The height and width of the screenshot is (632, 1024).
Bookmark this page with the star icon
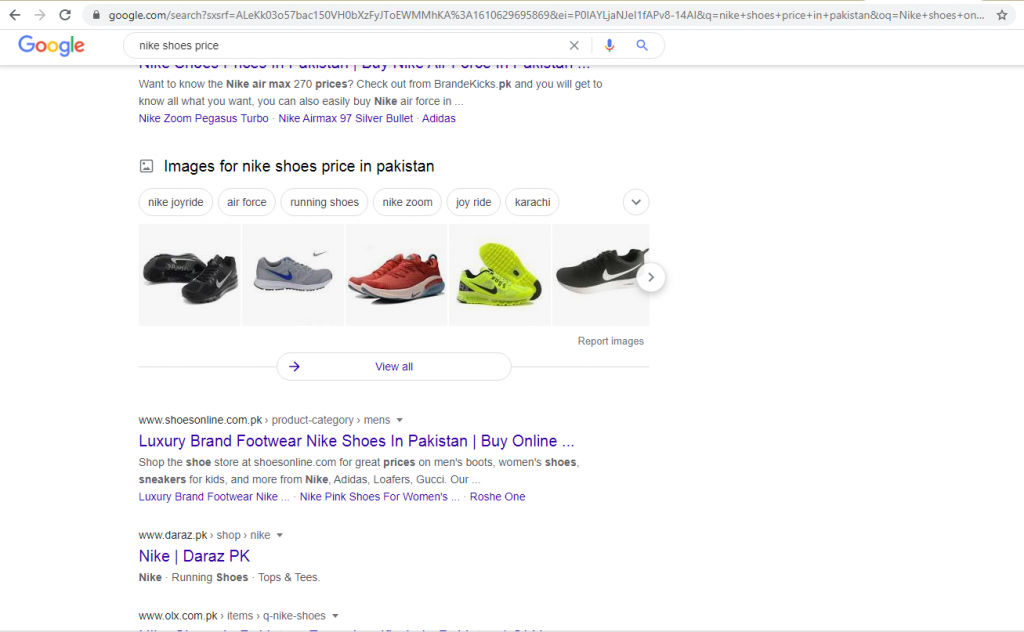pyautogui.click(x=1002, y=15)
